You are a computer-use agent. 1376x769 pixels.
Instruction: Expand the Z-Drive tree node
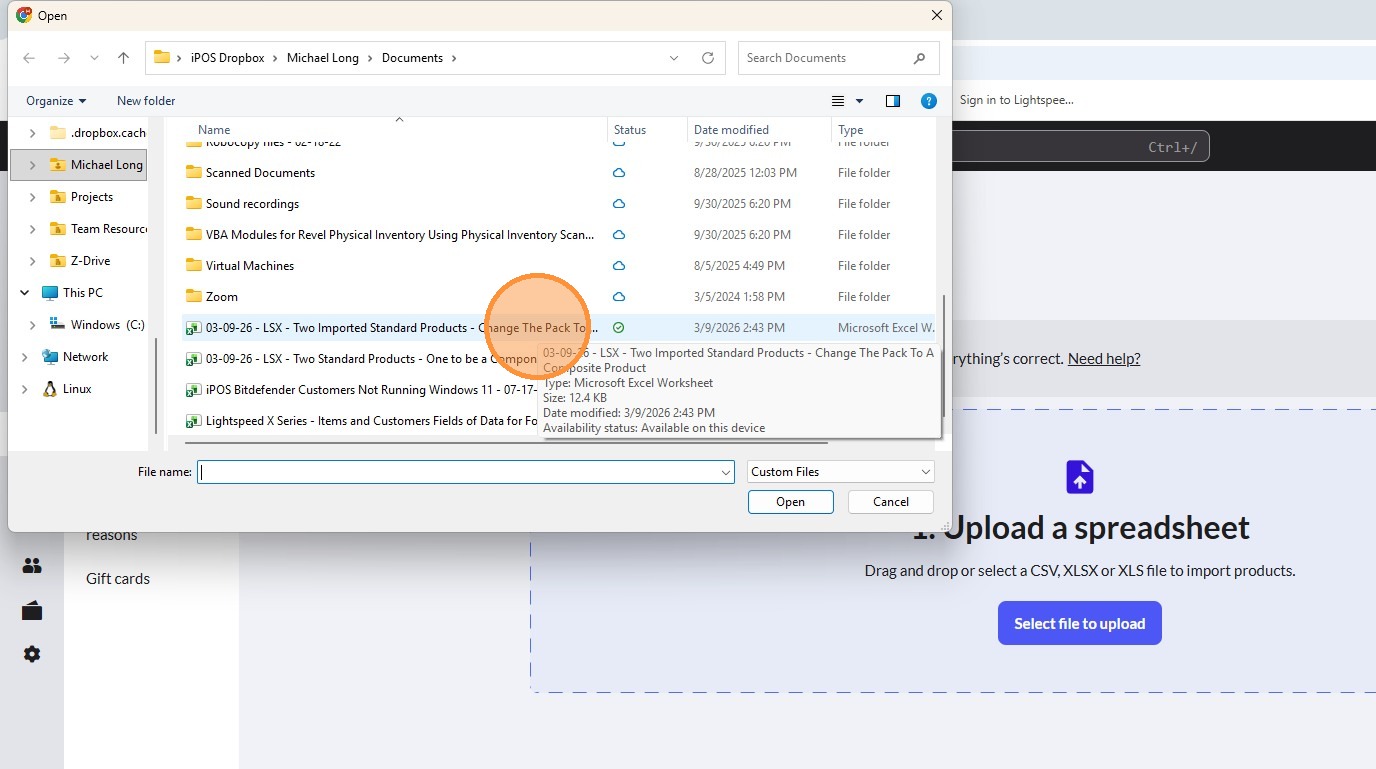[x=33, y=261]
